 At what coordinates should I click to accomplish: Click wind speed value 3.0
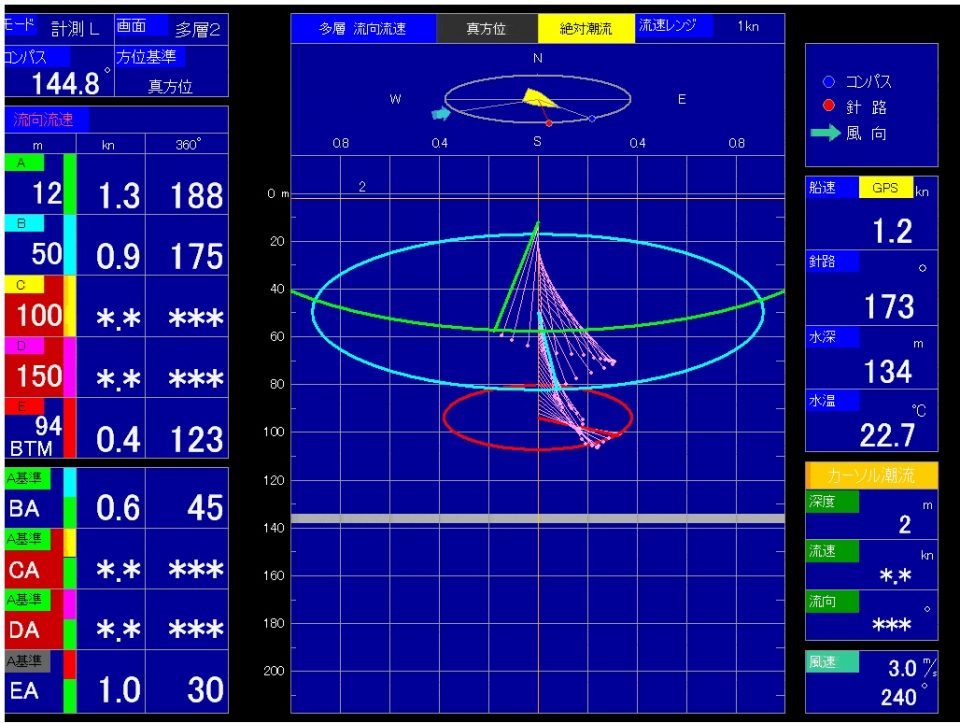pyautogui.click(x=902, y=669)
